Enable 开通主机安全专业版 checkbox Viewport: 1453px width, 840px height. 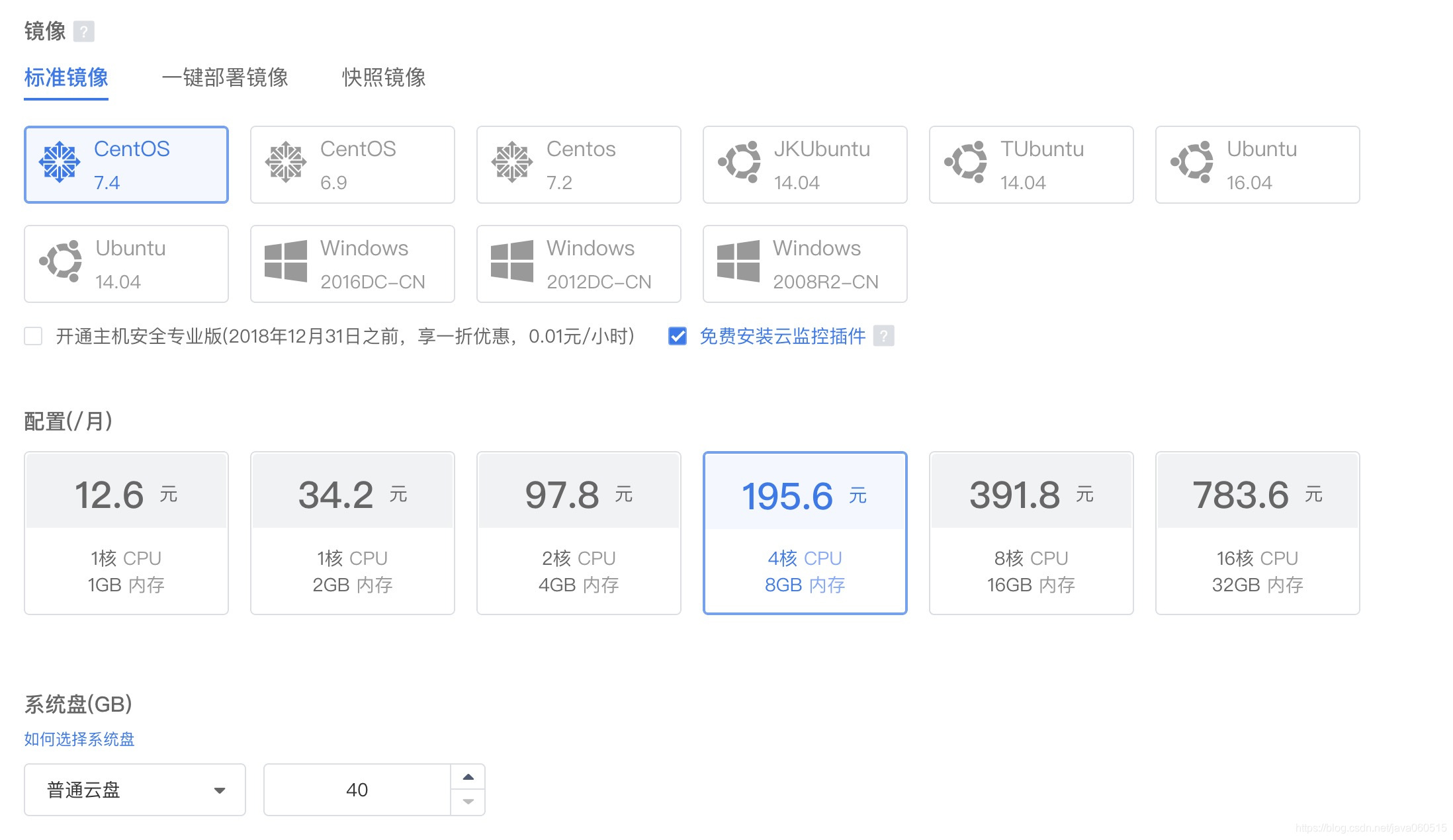click(x=33, y=336)
